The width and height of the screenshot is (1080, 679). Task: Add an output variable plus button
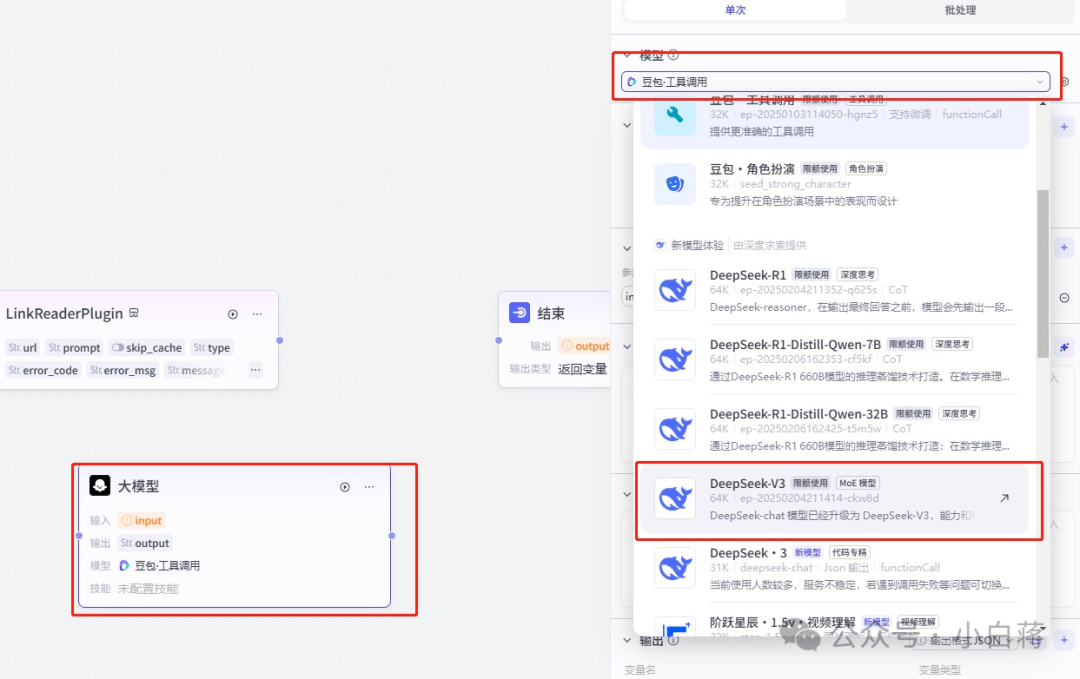click(1064, 640)
